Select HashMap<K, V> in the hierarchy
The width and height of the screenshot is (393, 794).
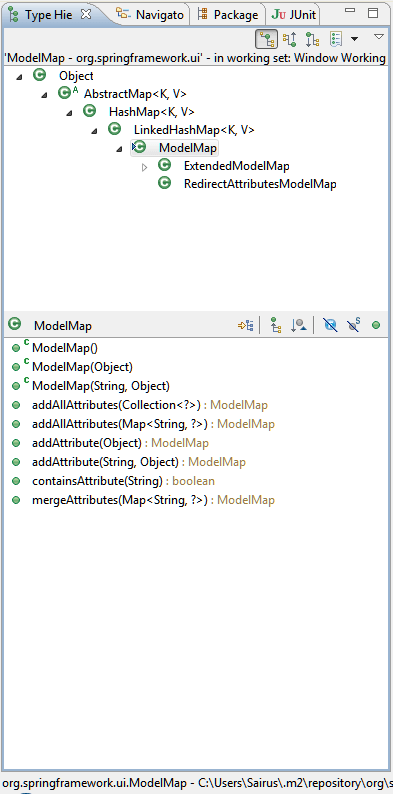click(x=152, y=112)
